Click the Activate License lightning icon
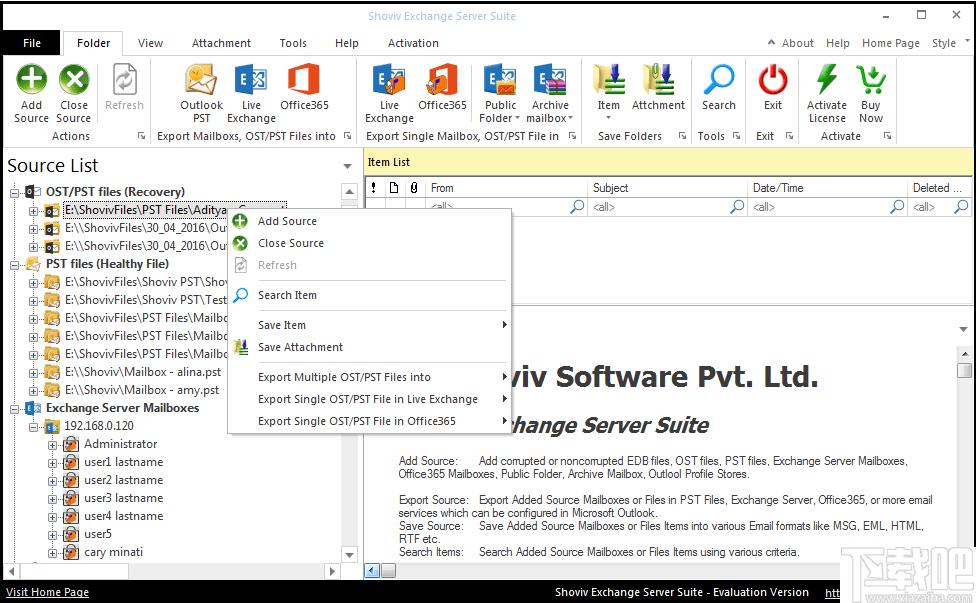Screen dimensions: 976x603 827,80
